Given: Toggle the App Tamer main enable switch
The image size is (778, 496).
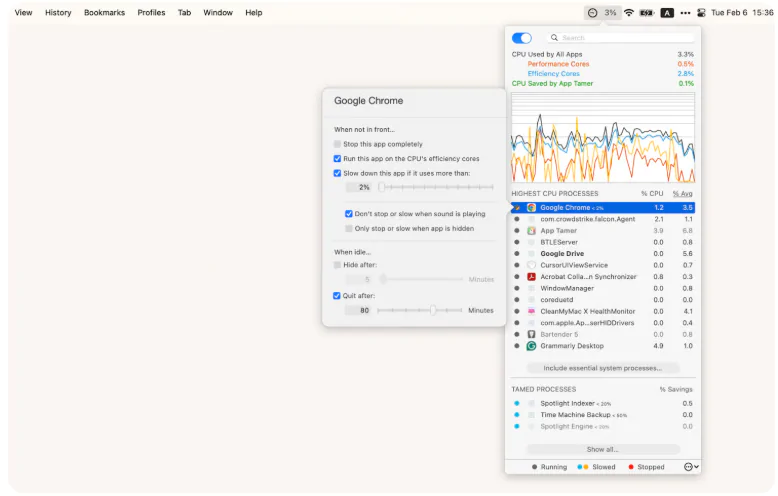Looking at the screenshot, I should coord(522,38).
